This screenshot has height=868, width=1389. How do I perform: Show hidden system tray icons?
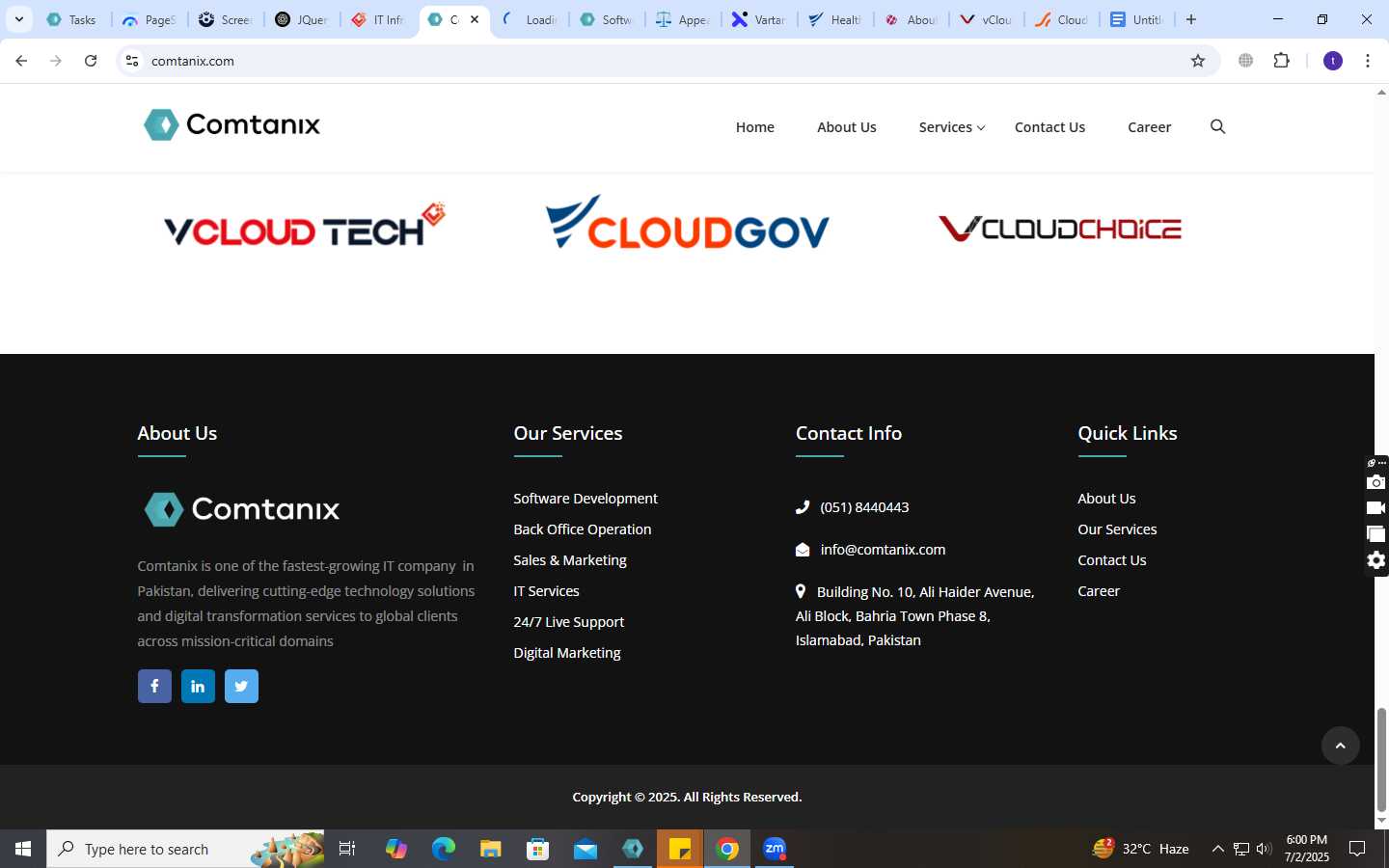pos(1217,849)
